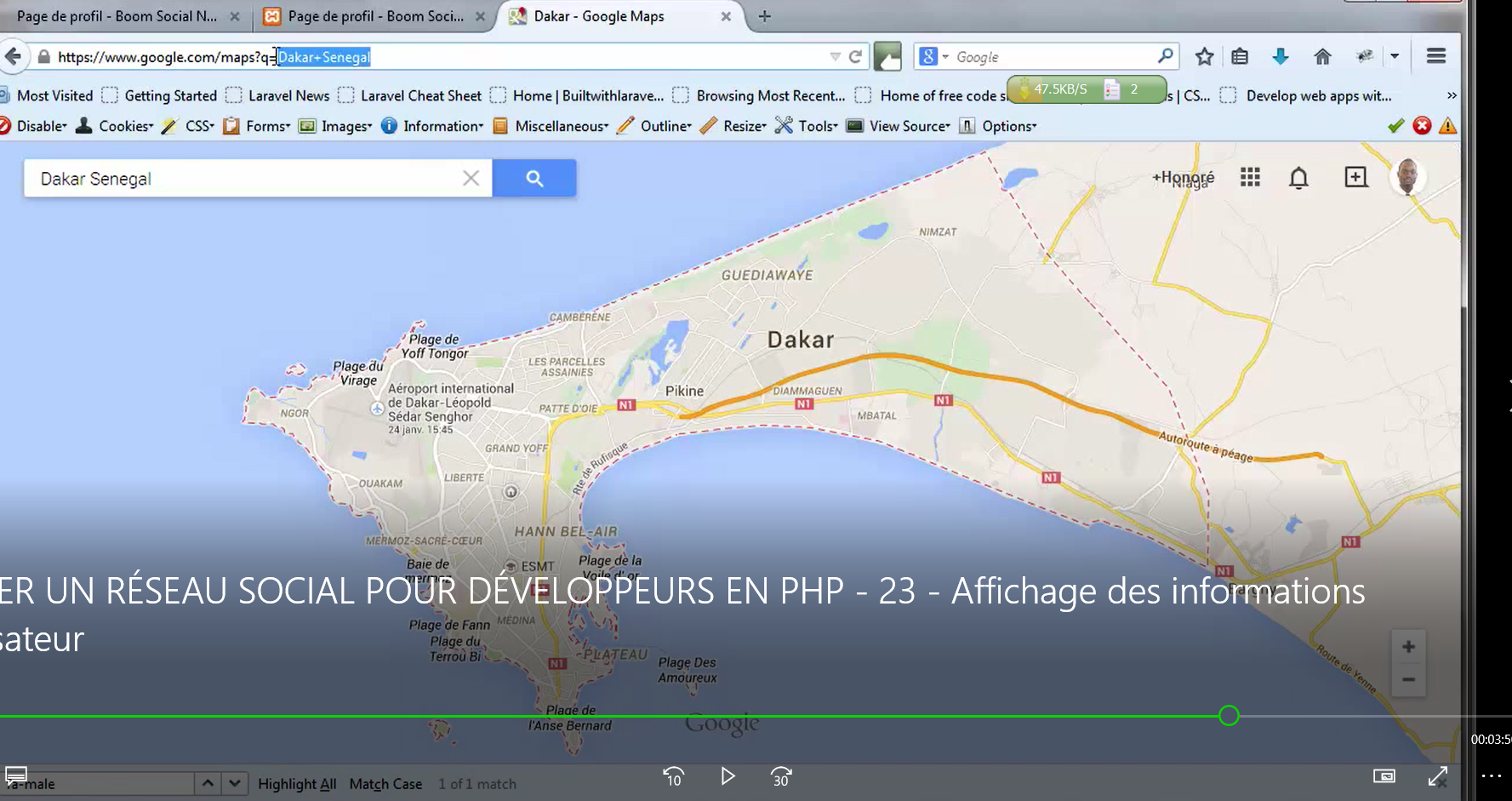This screenshot has height=801, width=1512.
Task: Open Google notifications bell
Action: (1298, 178)
